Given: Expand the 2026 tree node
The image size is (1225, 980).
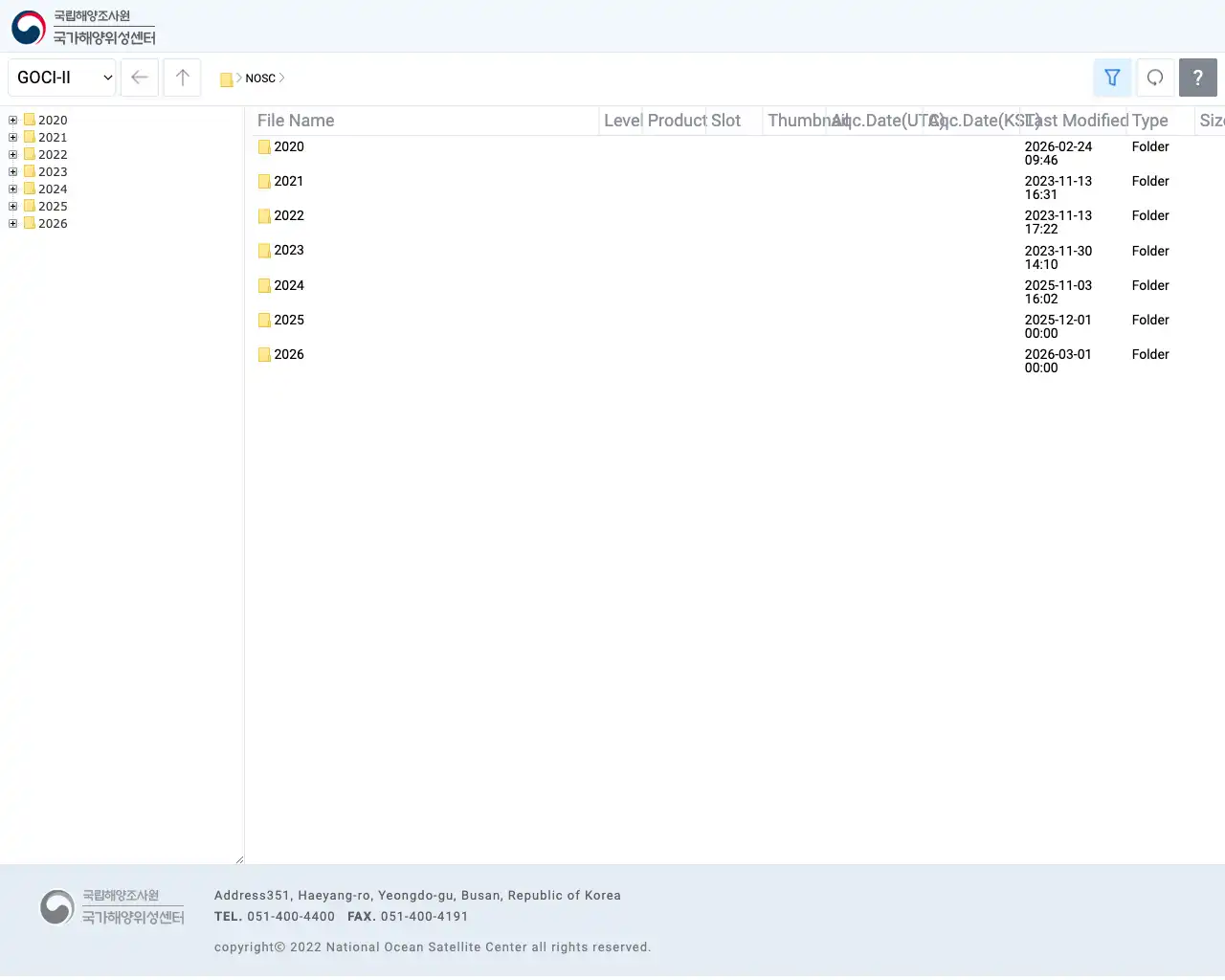Looking at the screenshot, I should click(x=12, y=223).
